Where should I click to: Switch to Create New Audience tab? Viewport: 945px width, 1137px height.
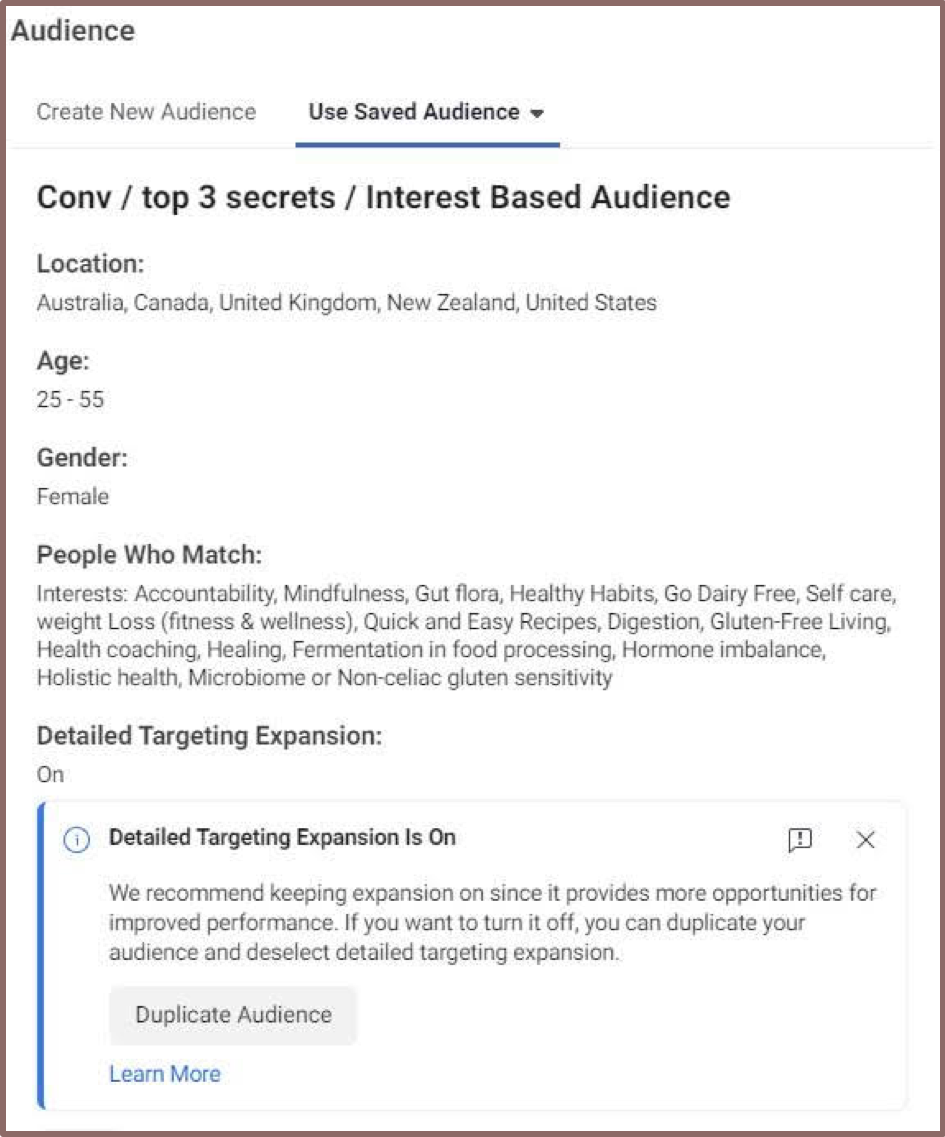click(146, 112)
